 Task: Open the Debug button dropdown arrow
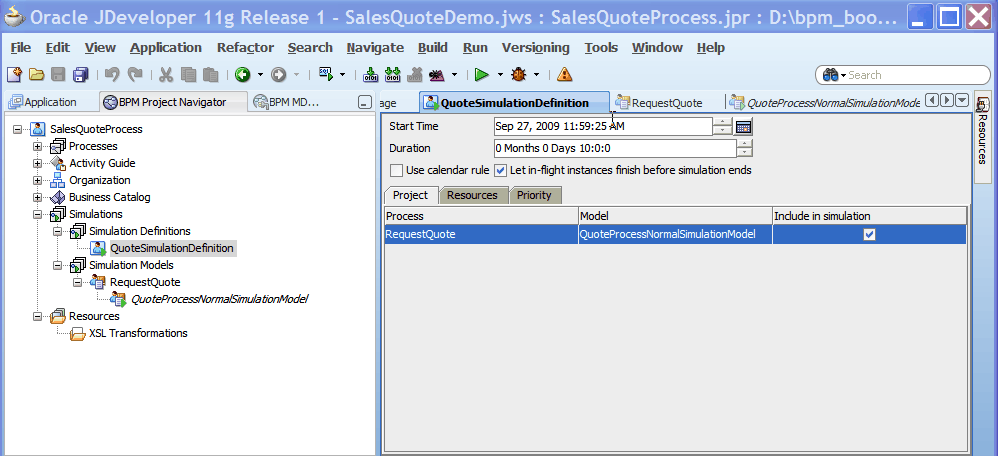pyautogui.click(x=537, y=75)
